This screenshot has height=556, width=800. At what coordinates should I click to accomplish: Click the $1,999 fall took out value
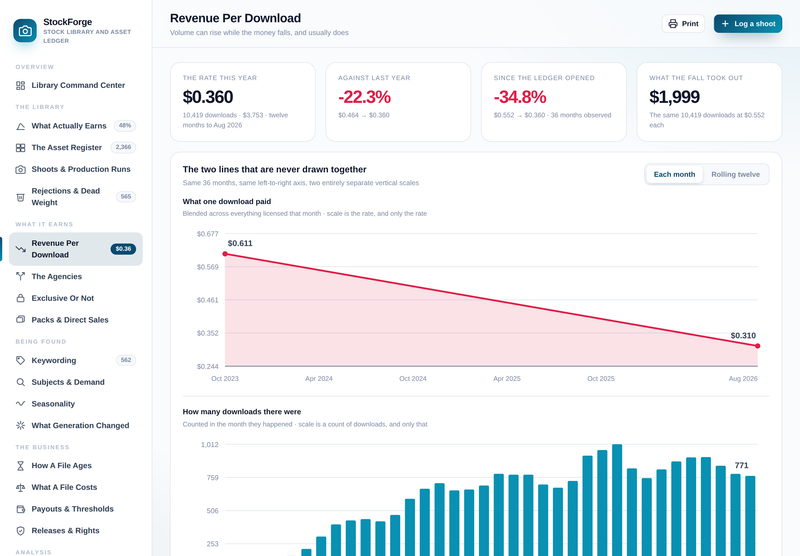674,97
